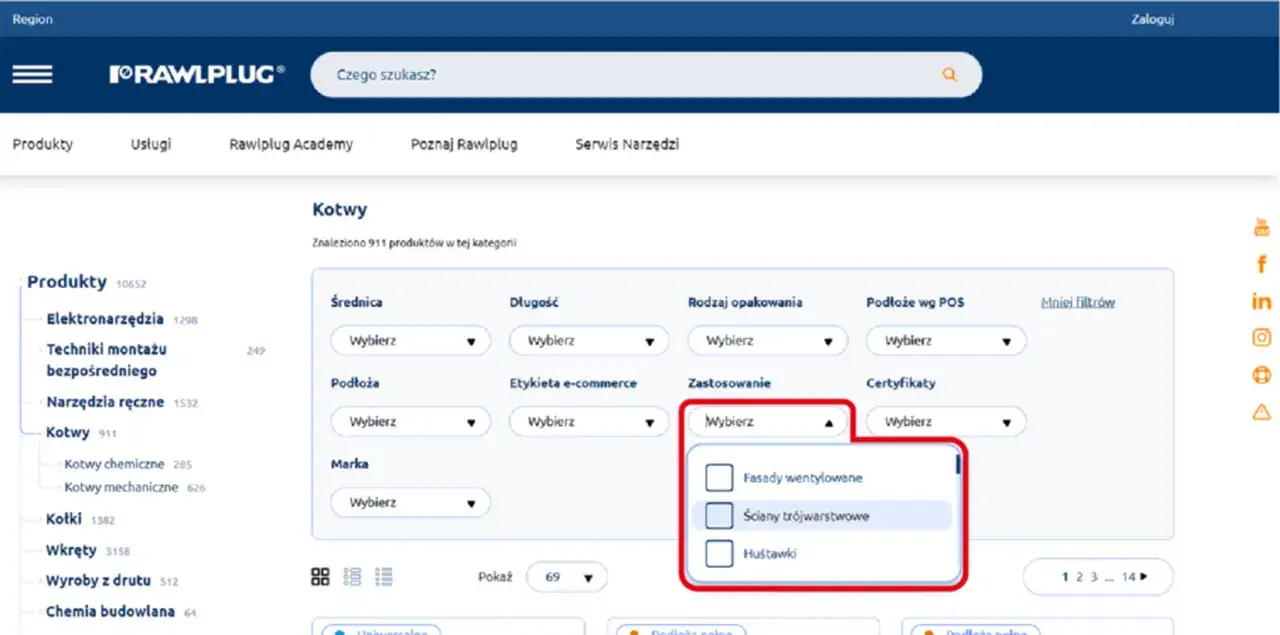The image size is (1280, 635).
Task: Switch to compact list view layout
Action: [x=384, y=577]
